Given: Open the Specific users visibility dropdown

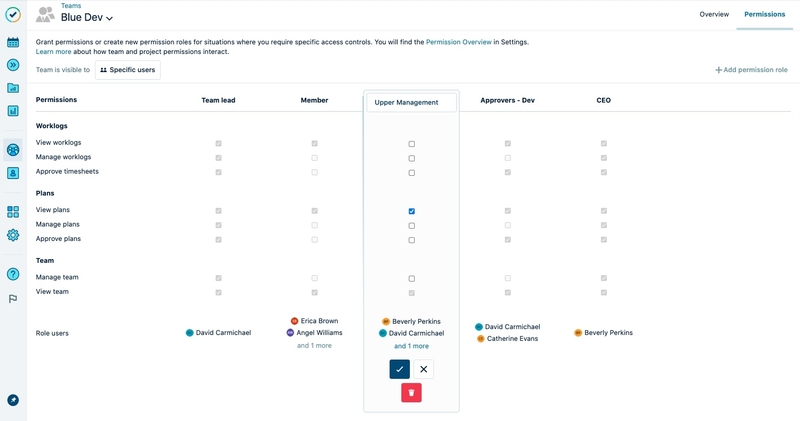Looking at the screenshot, I should point(127,70).
